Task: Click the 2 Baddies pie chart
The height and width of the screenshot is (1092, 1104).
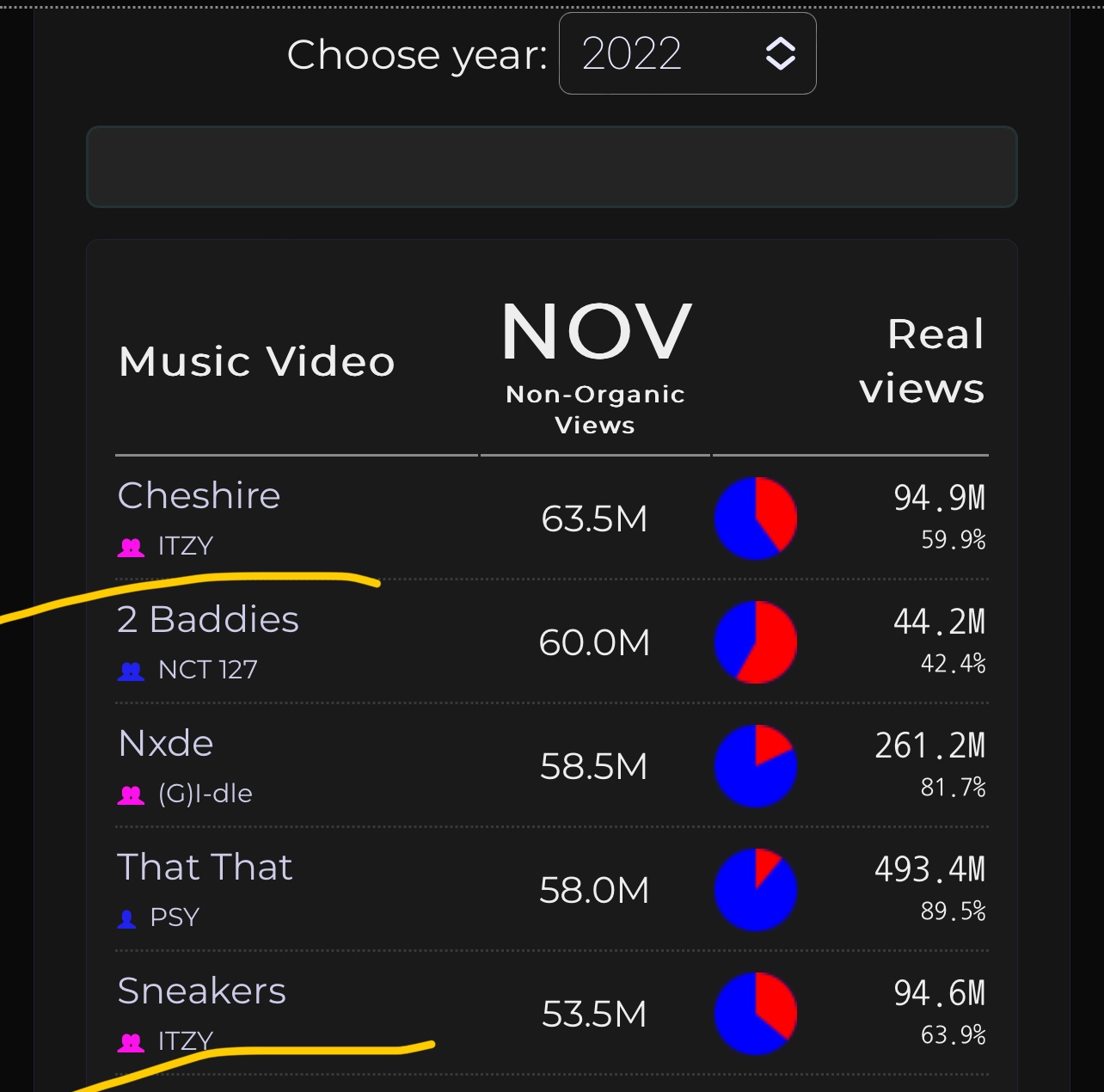Action: pyautogui.click(x=756, y=642)
